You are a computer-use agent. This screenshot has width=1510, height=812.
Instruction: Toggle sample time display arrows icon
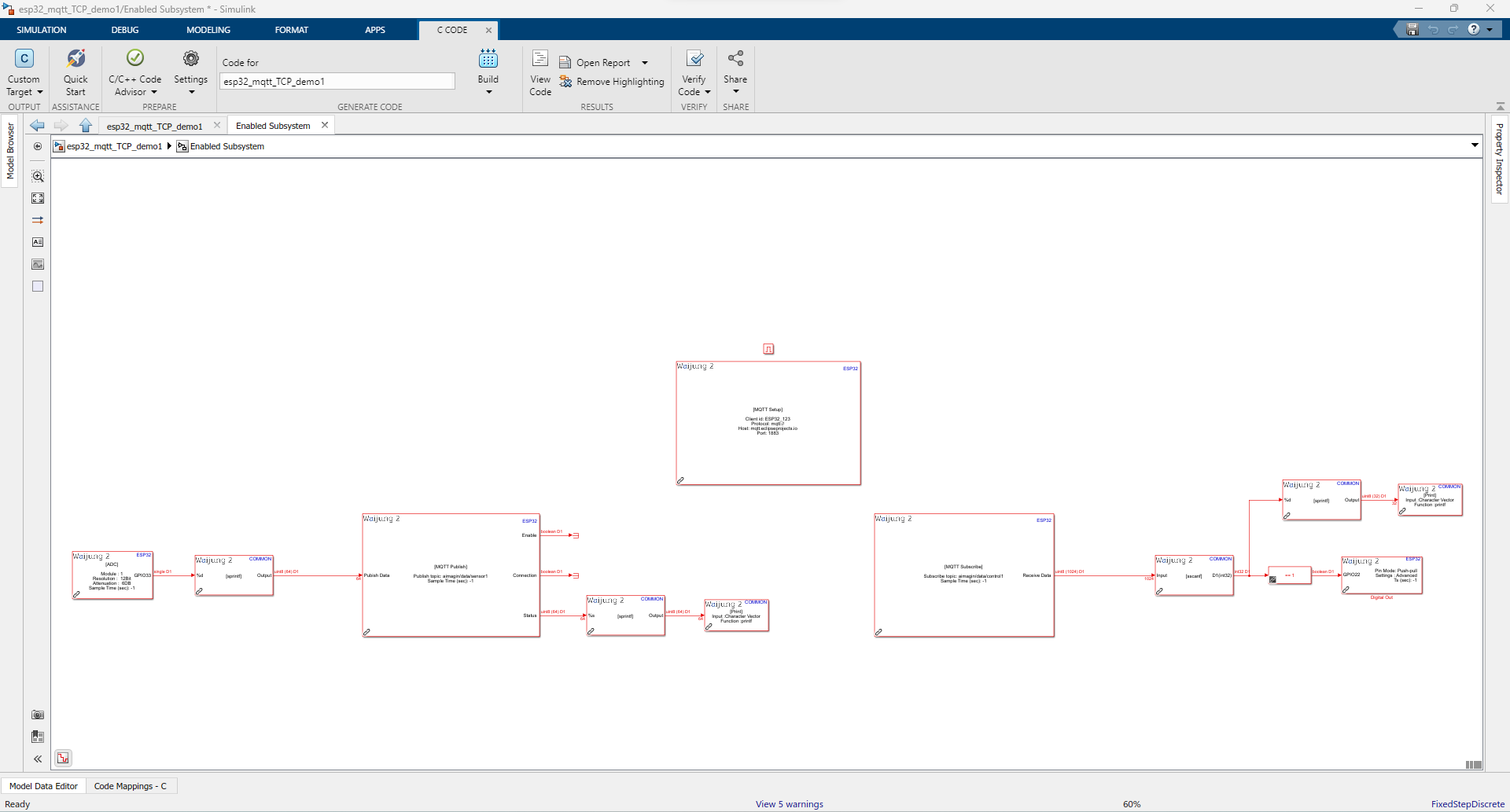tap(38, 220)
